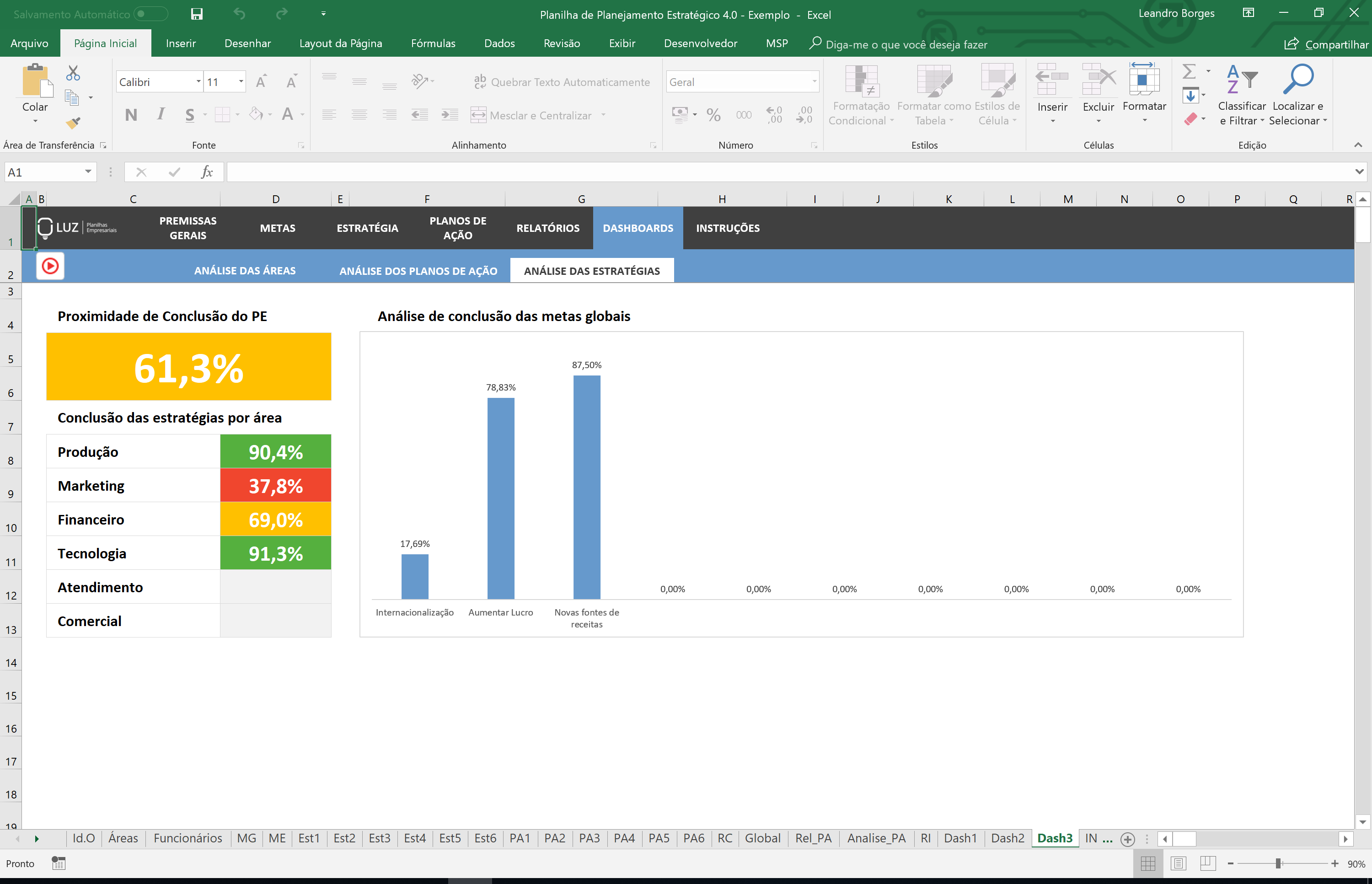Collapse the ribbon with the caret
The width and height of the screenshot is (1372, 884).
click(1358, 145)
